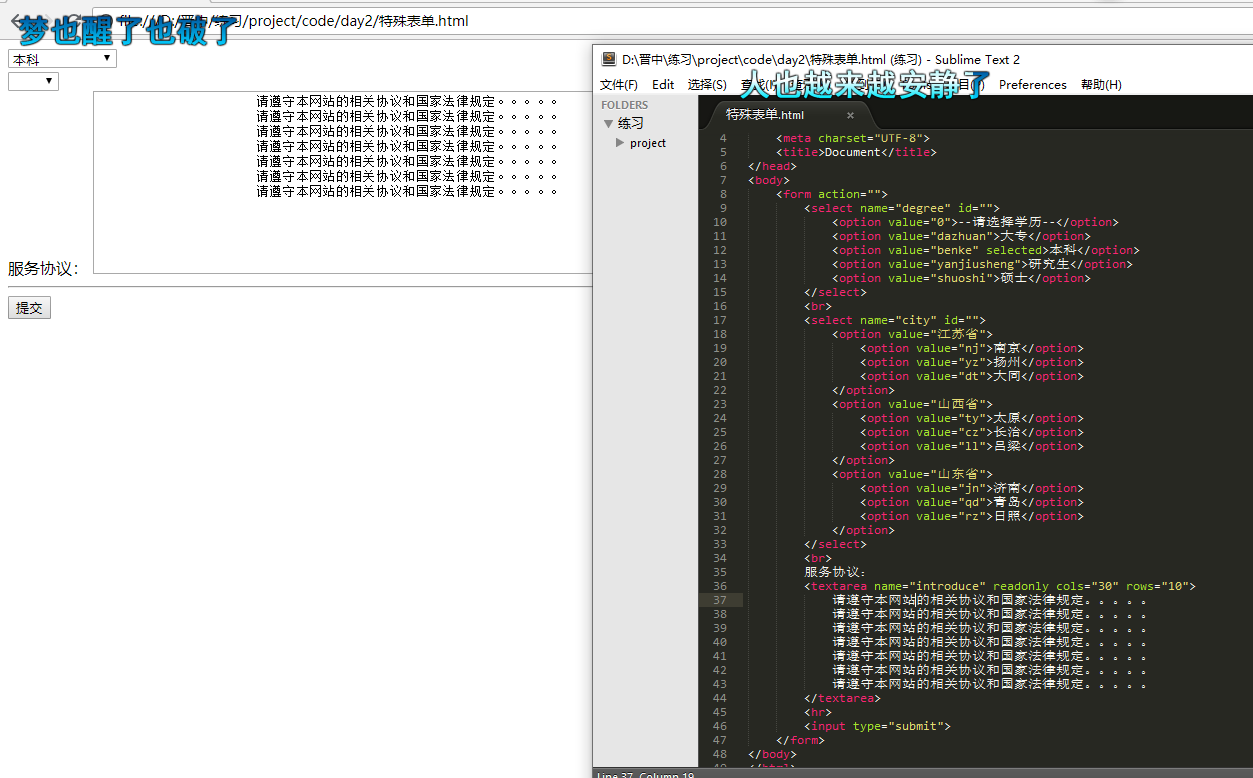Collapse the 练习 folder in sidebar

(x=608, y=124)
